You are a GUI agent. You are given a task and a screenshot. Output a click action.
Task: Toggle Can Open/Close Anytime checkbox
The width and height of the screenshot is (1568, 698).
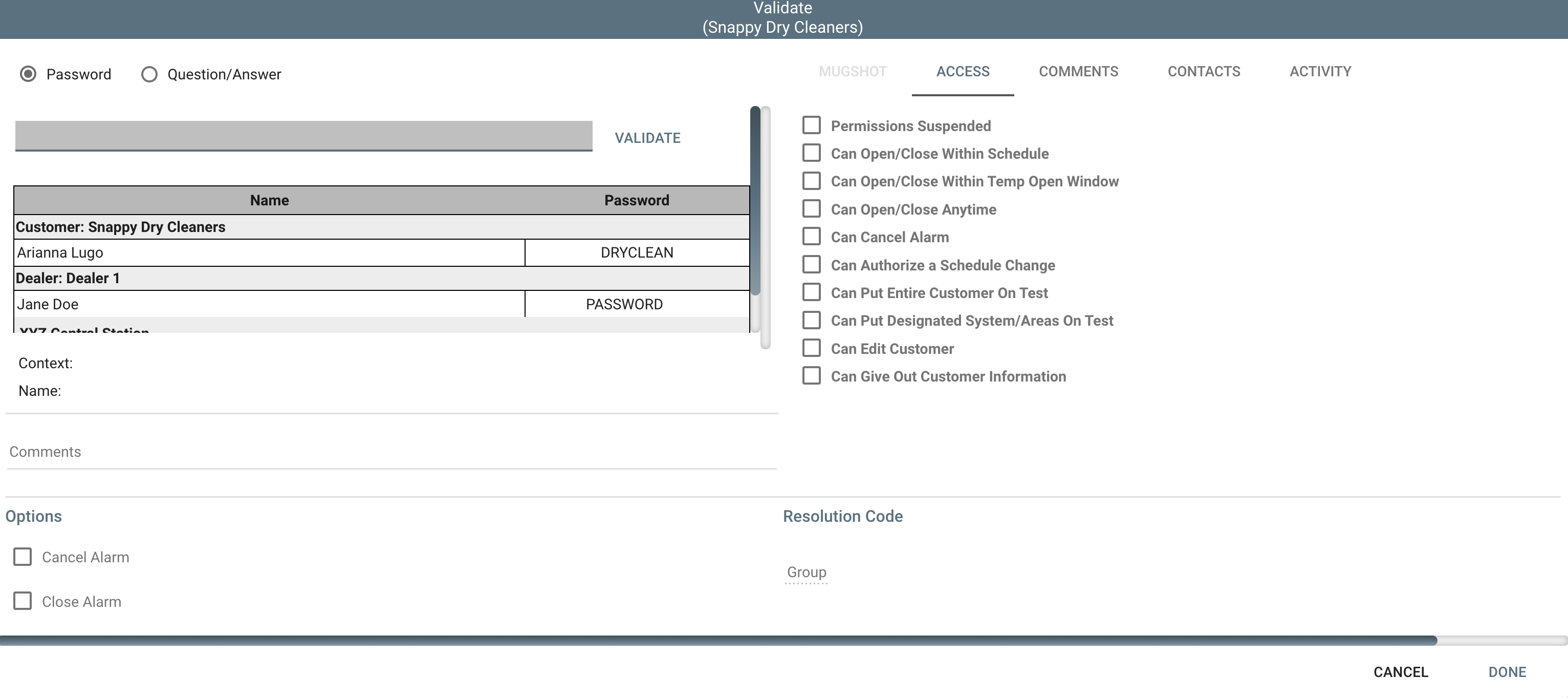pyautogui.click(x=811, y=209)
